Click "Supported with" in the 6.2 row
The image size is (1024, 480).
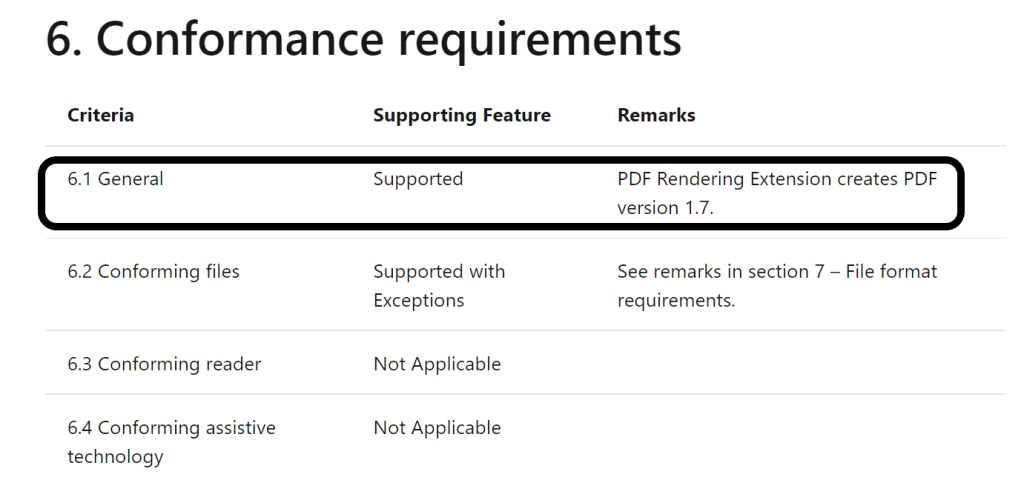tap(439, 272)
